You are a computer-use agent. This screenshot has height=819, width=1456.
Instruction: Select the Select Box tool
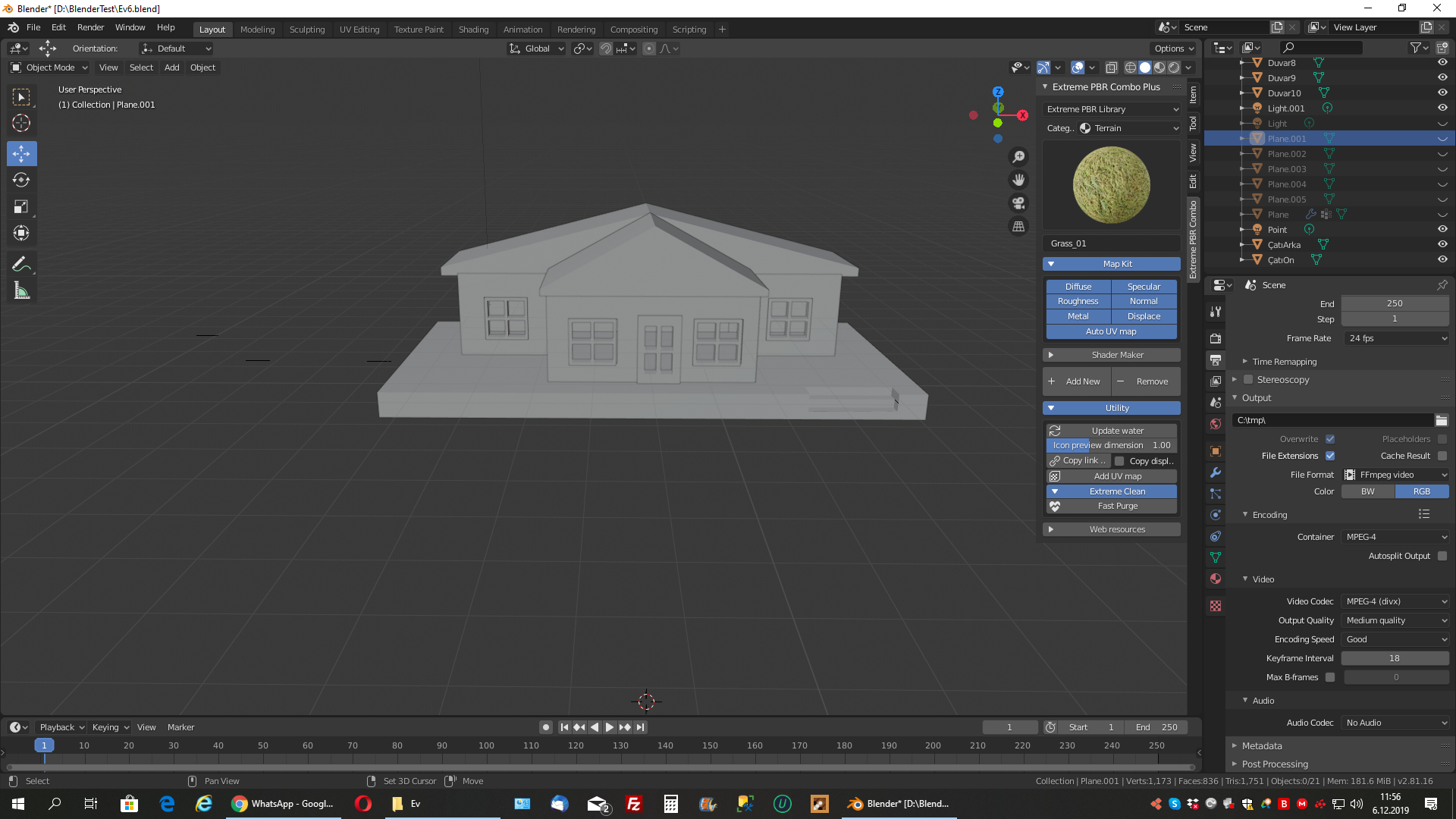pos(21,96)
